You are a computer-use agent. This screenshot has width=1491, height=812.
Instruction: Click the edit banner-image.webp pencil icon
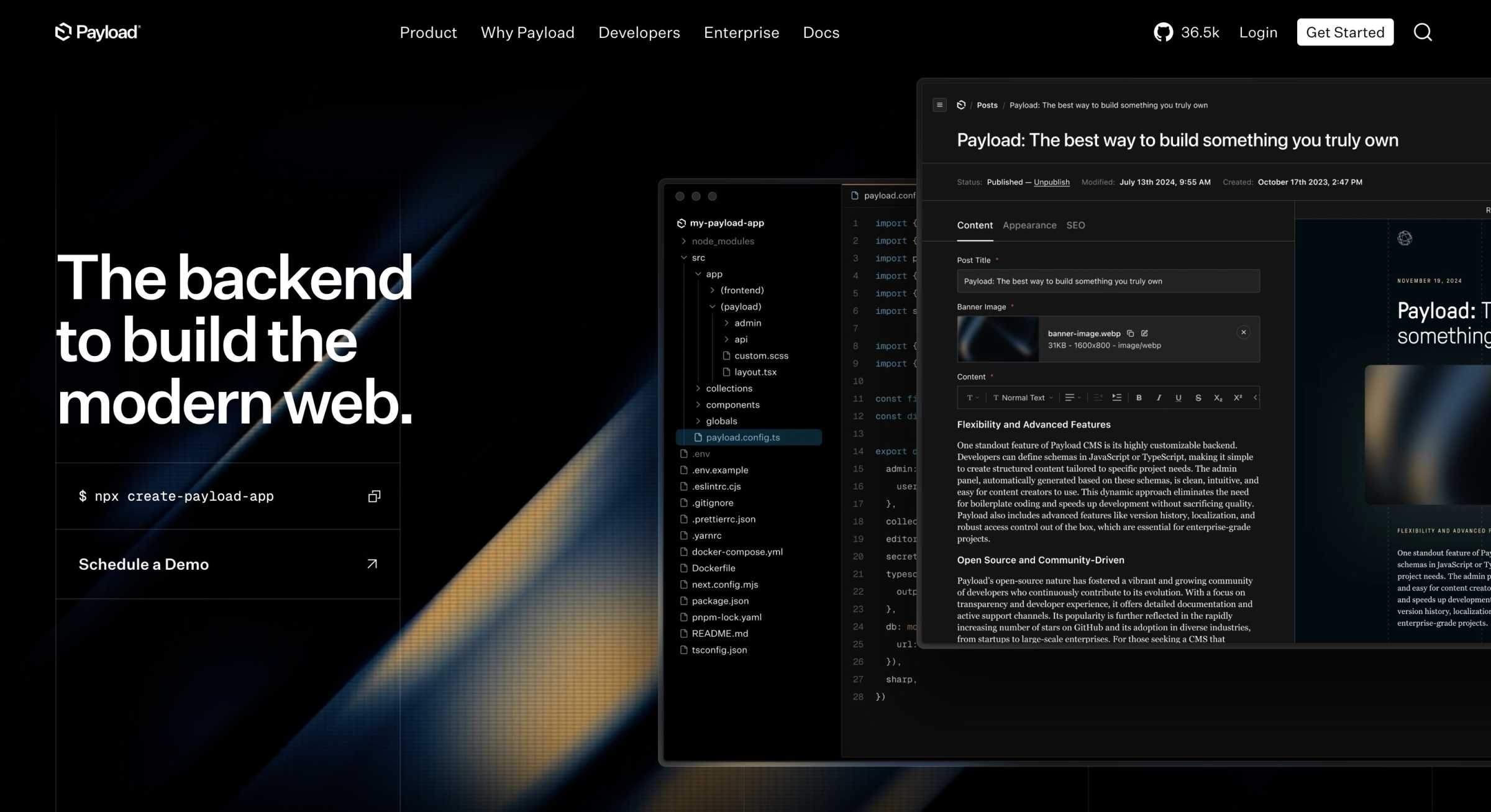click(1144, 334)
